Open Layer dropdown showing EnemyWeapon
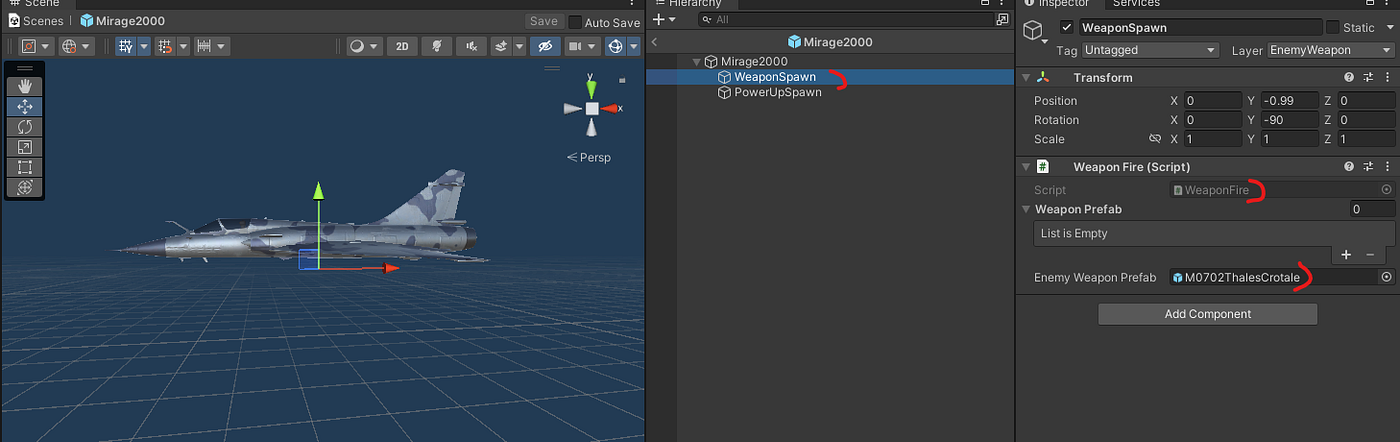This screenshot has width=1400, height=442. (1330, 50)
